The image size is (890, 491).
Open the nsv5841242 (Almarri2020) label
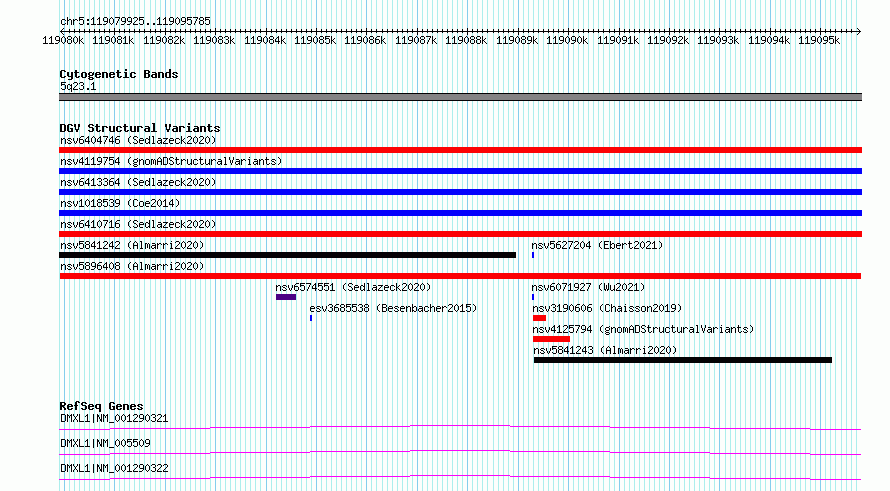point(132,245)
